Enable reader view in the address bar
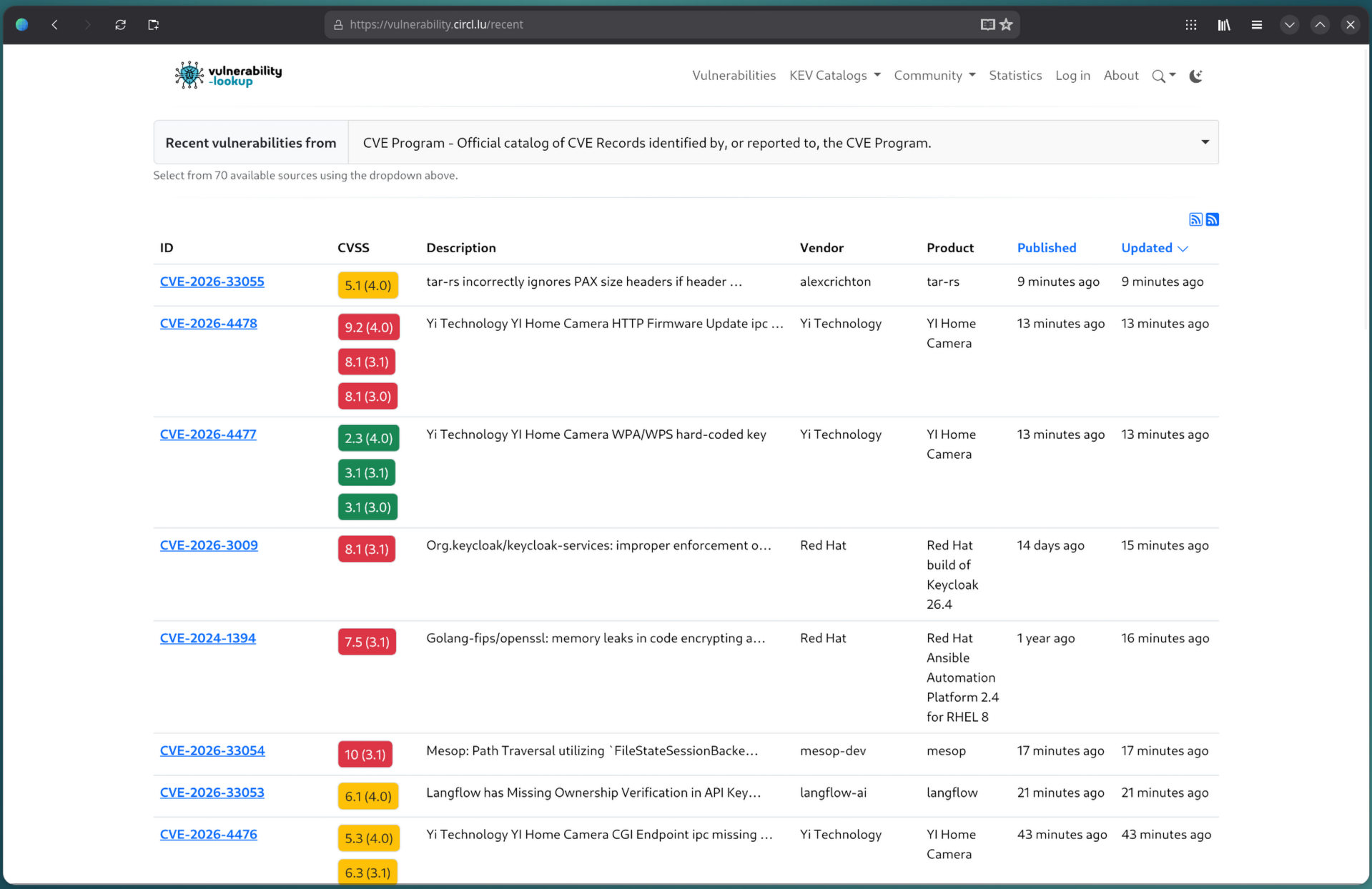Image resolution: width=1372 pixels, height=889 pixels. click(x=987, y=24)
